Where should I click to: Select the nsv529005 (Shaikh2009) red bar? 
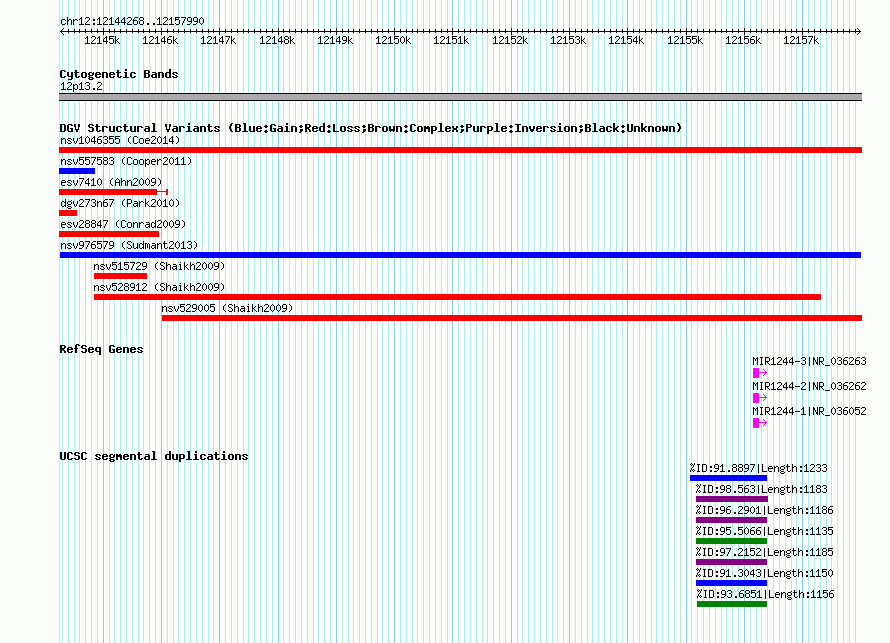512,318
